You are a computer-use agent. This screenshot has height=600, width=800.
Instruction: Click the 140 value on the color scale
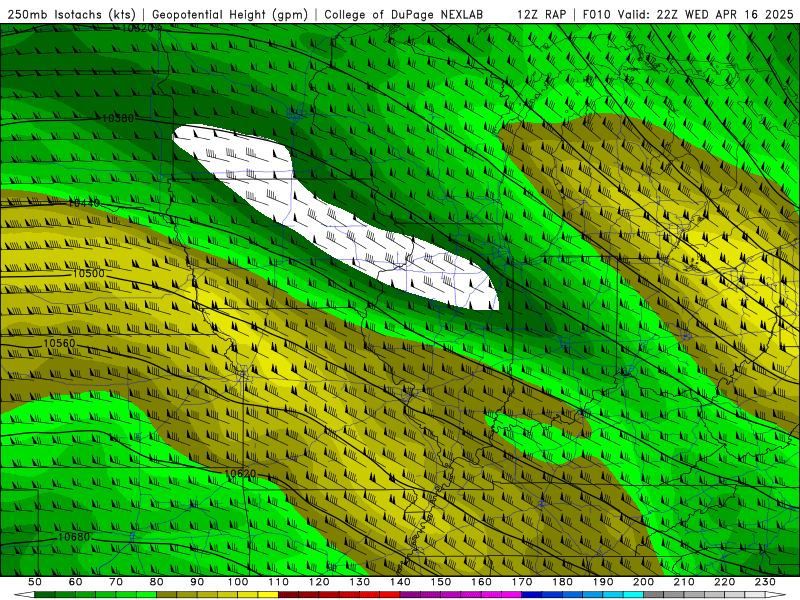[400, 582]
